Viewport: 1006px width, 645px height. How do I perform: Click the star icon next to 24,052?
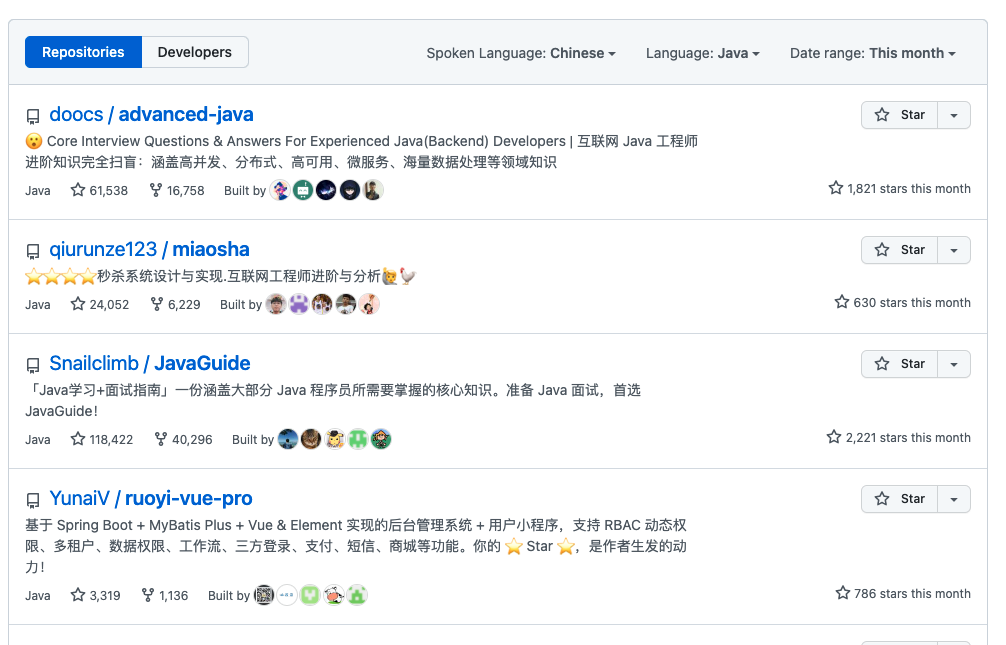pos(77,304)
